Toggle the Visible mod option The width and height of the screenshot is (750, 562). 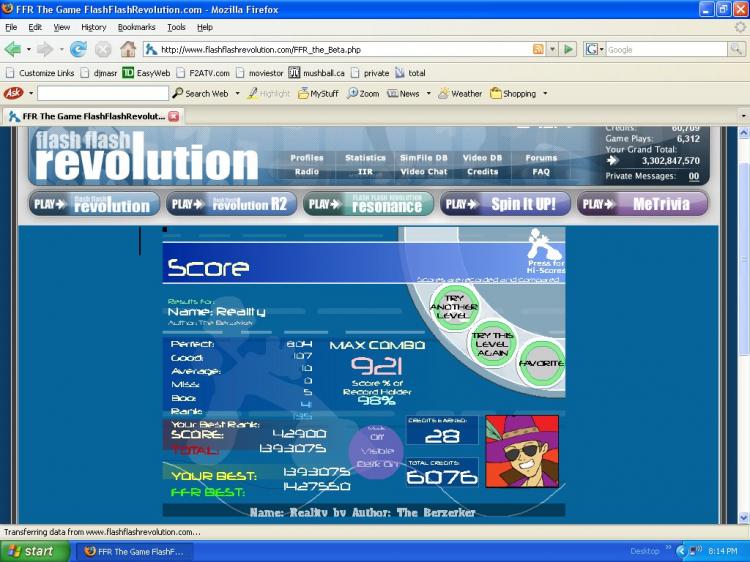(x=377, y=449)
